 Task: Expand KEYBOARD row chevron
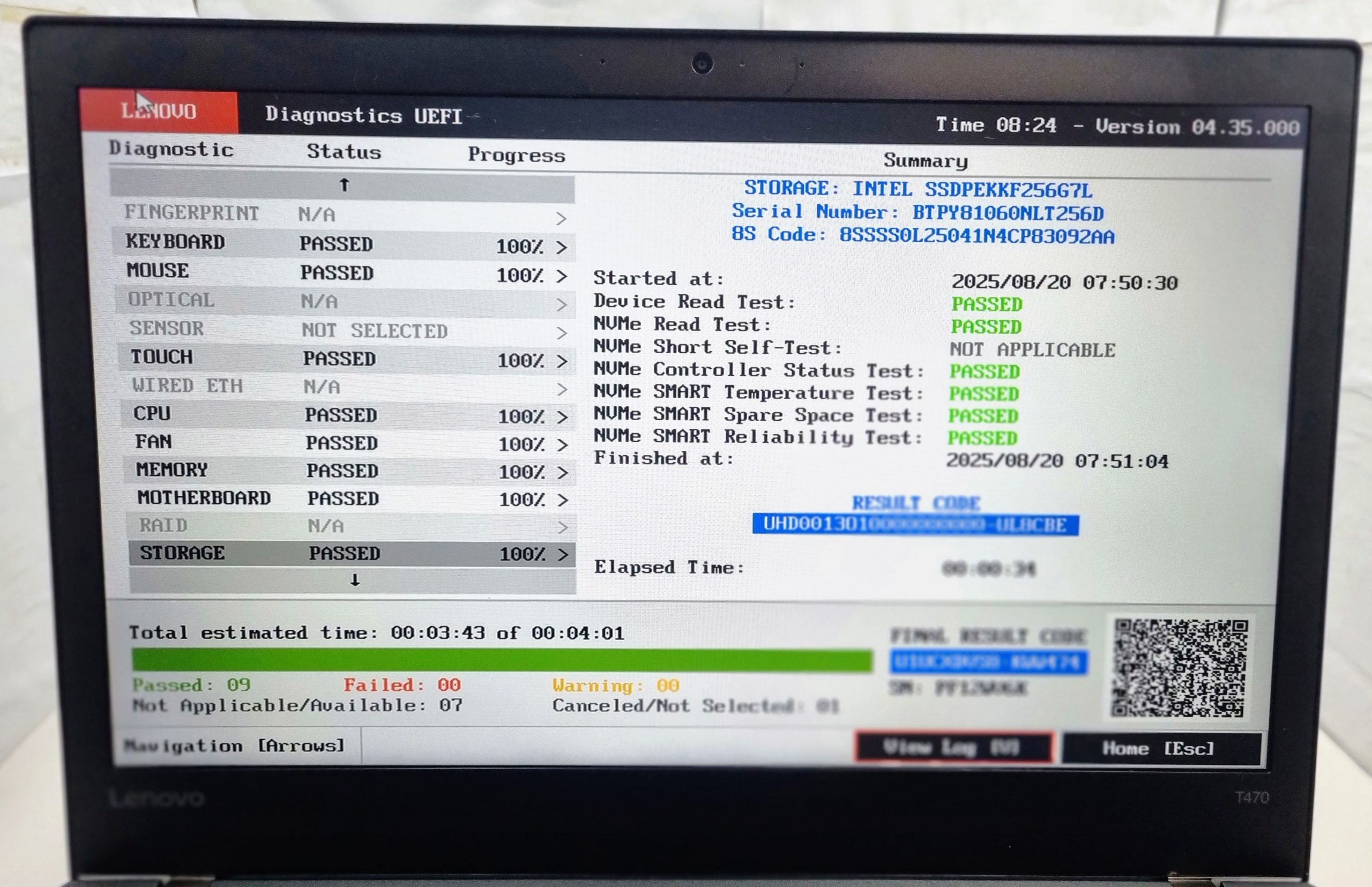coord(562,247)
